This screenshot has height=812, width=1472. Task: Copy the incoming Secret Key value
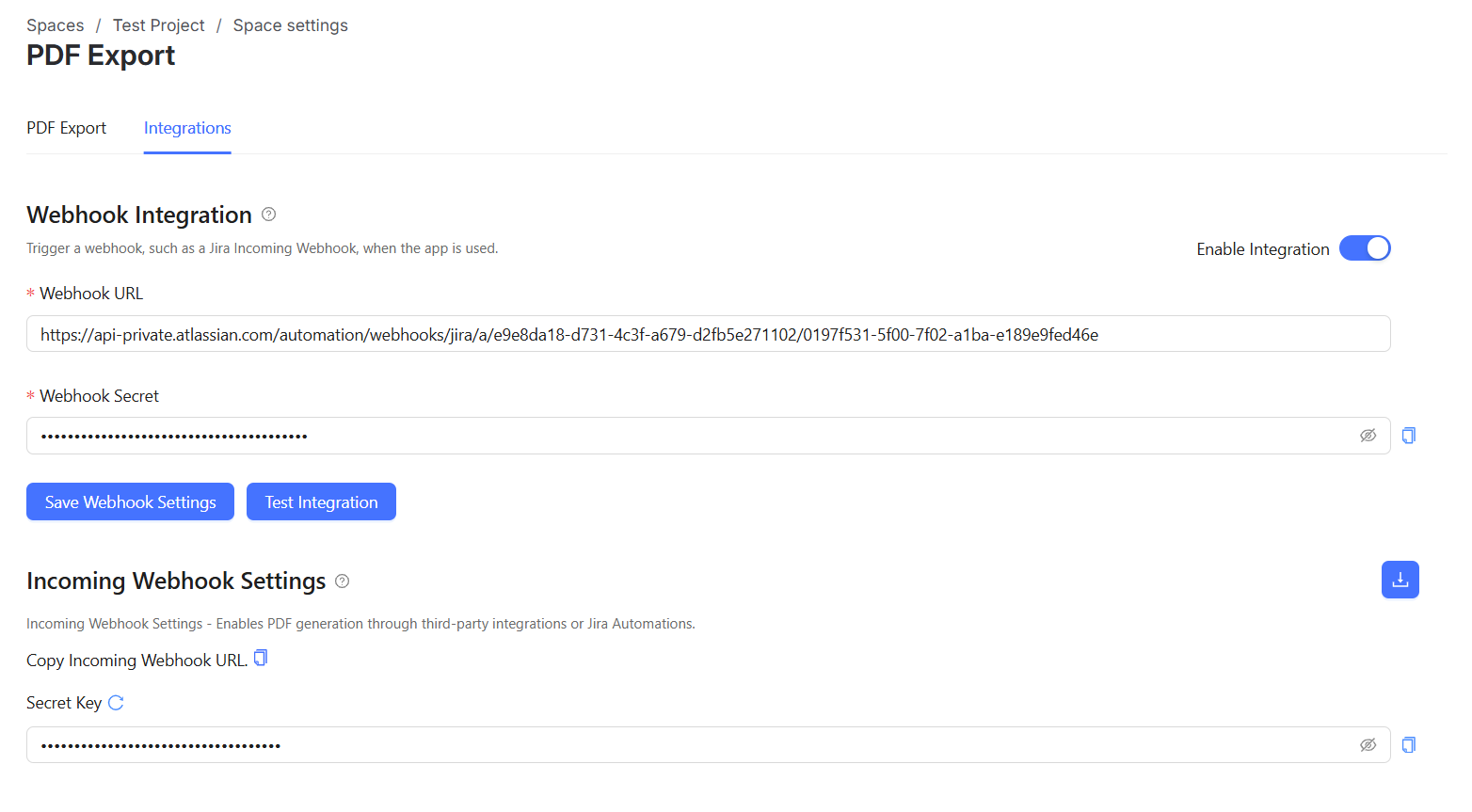[x=1409, y=745]
